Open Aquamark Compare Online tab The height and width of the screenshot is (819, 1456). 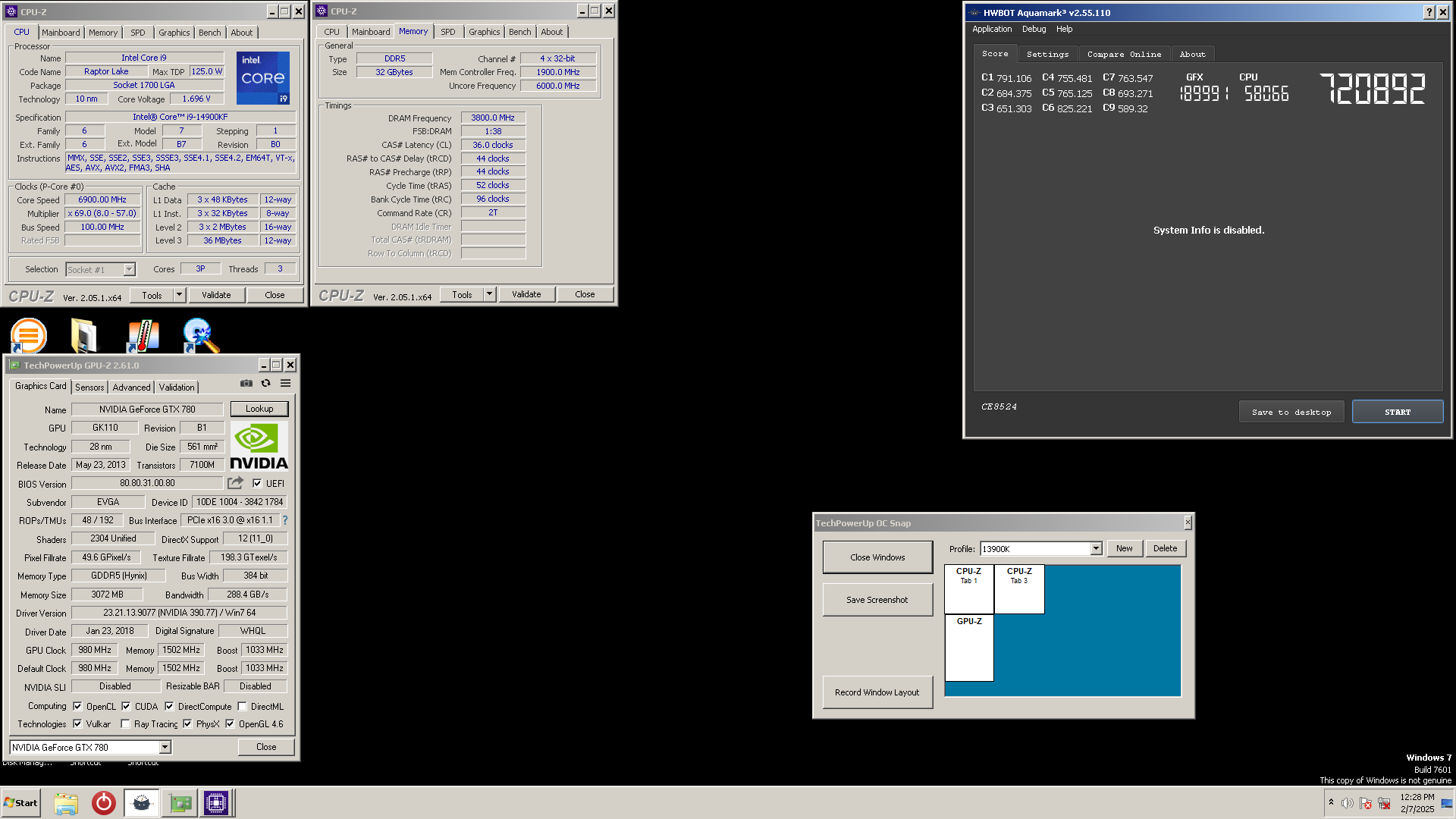[1124, 54]
